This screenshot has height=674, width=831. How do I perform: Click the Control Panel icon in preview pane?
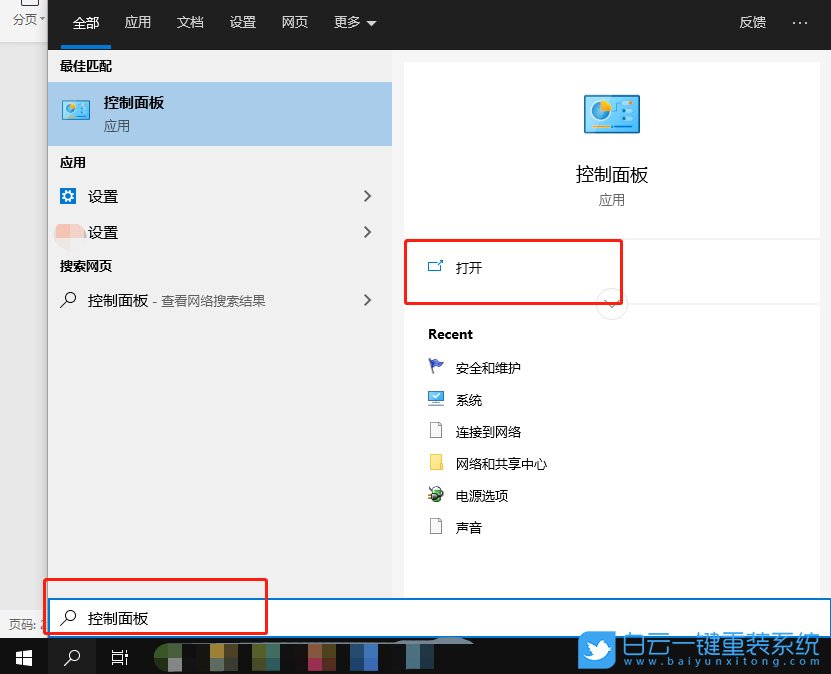pos(611,113)
